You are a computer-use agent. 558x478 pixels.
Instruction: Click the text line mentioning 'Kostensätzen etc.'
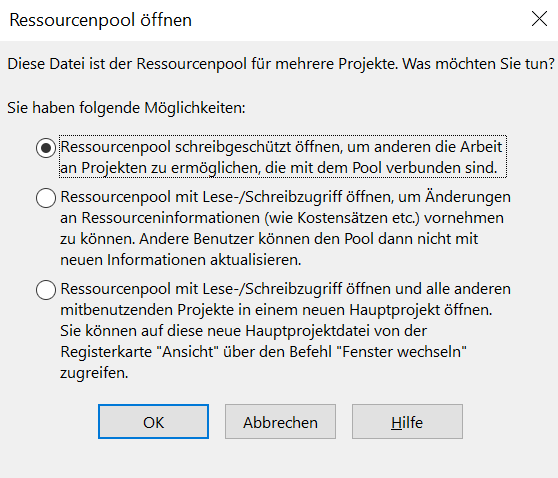pos(282,218)
